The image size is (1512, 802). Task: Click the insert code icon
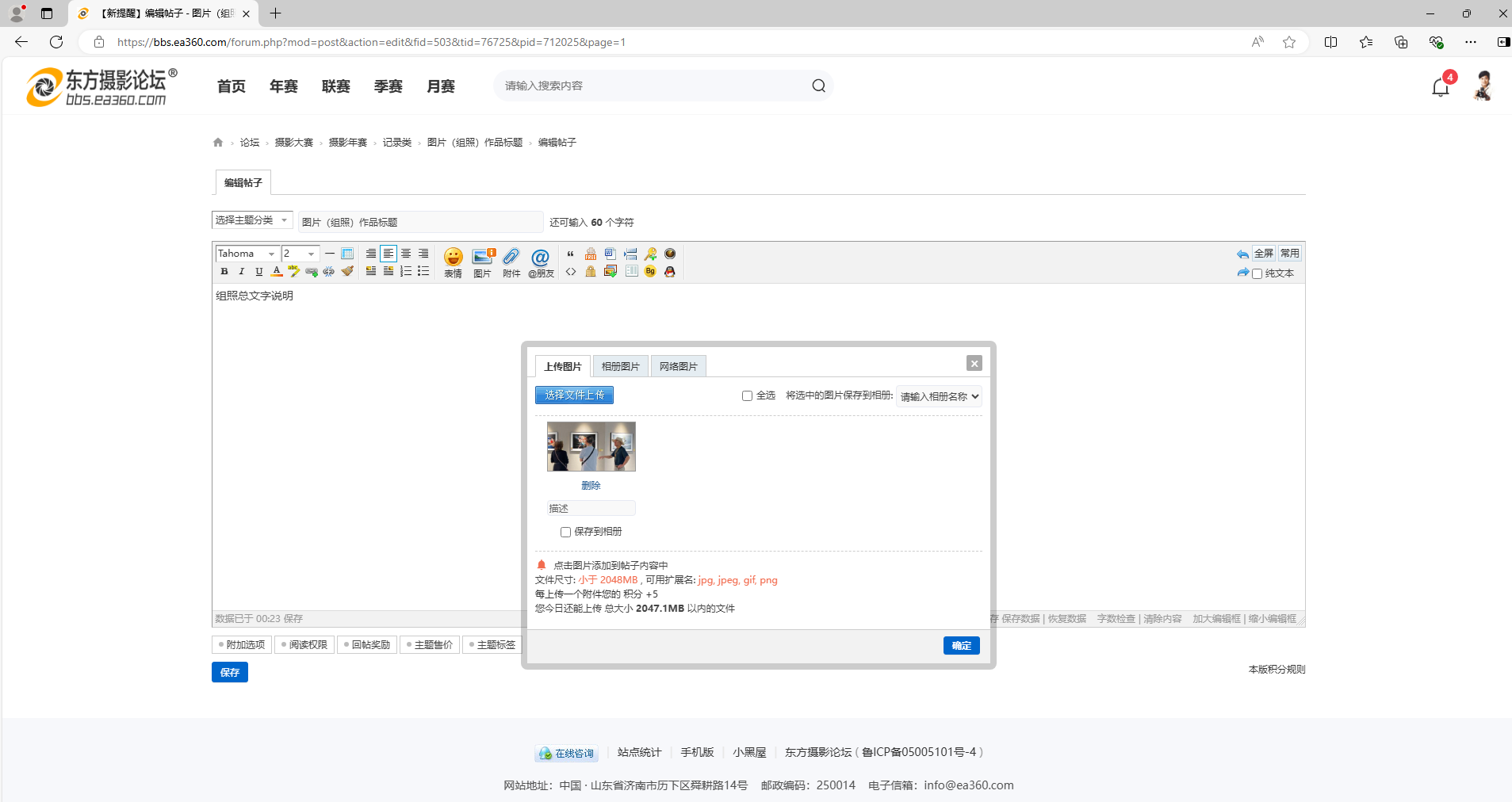pos(571,272)
